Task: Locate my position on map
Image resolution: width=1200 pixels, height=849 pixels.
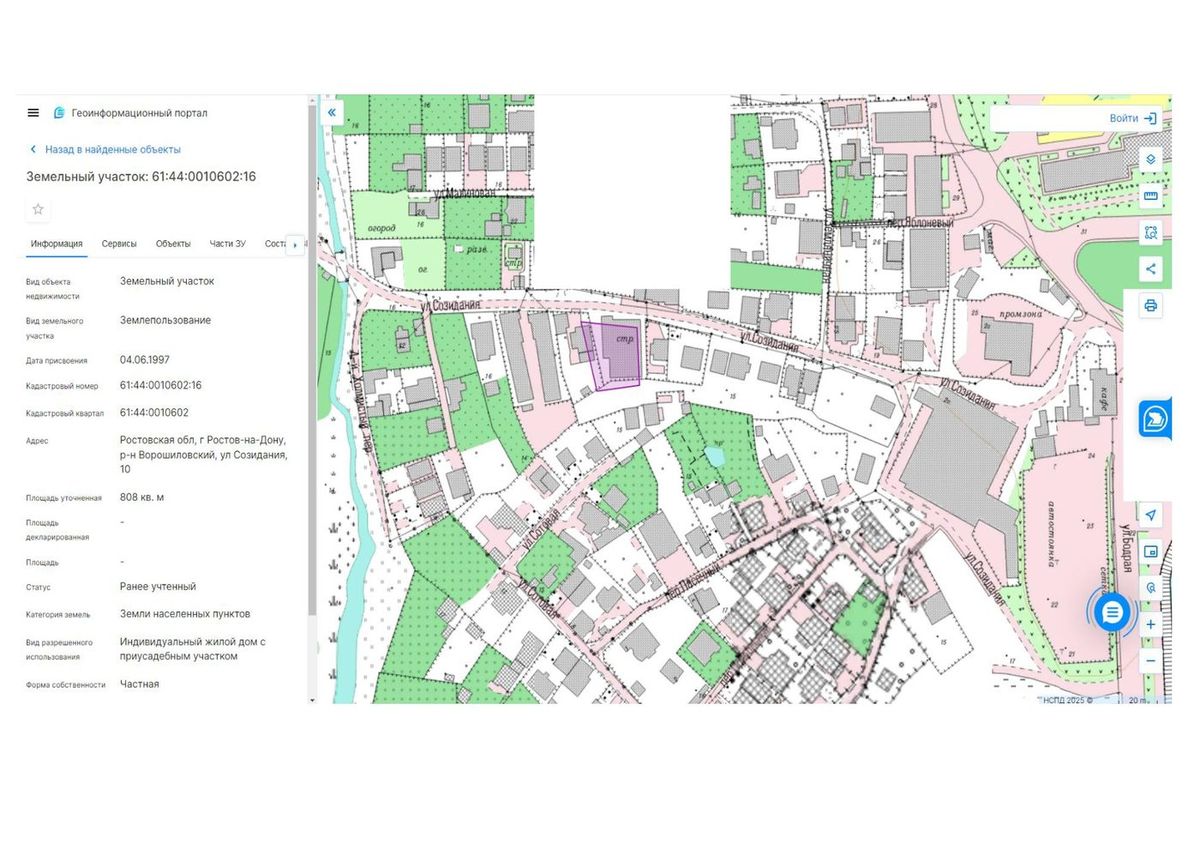Action: tap(1151, 515)
